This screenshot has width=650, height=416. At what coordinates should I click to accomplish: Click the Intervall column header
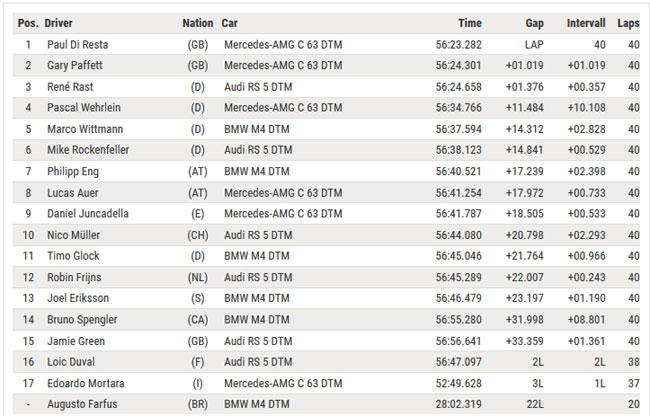click(x=586, y=23)
